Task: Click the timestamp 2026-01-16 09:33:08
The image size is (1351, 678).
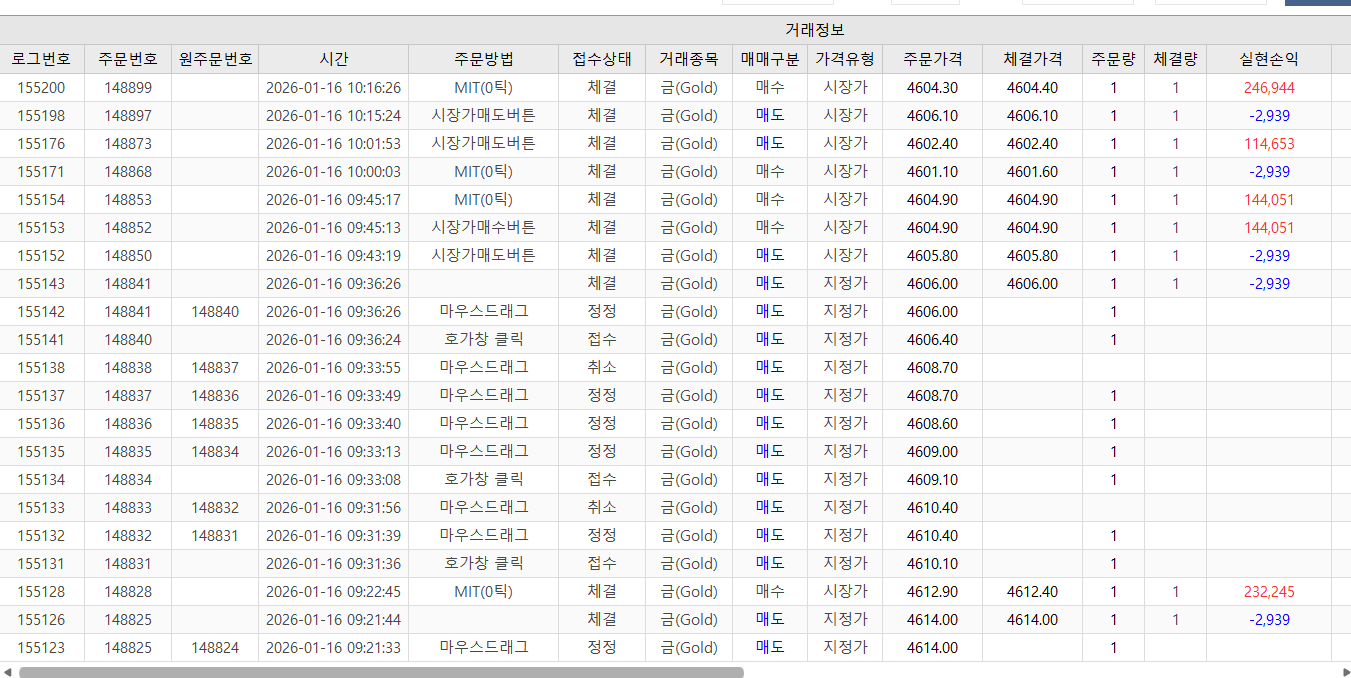Action: (333, 480)
